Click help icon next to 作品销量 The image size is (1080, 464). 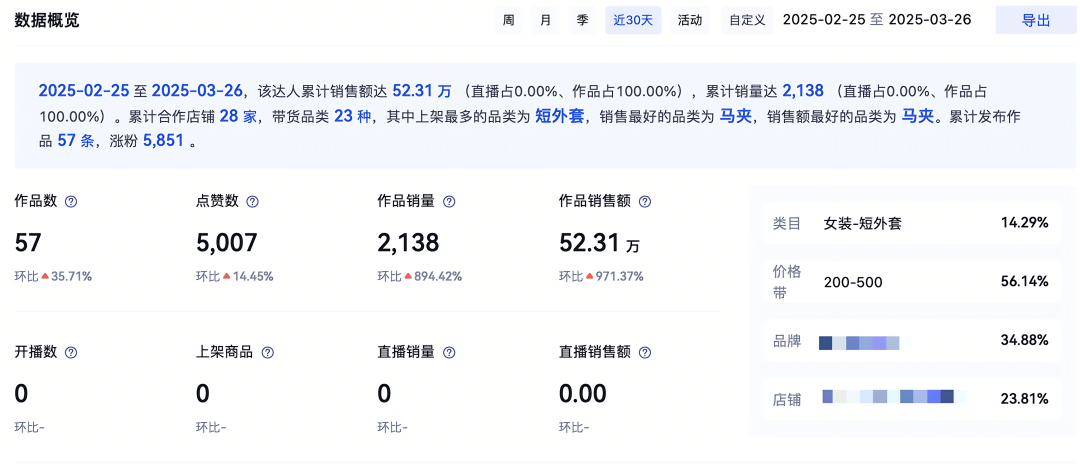pyautogui.click(x=449, y=202)
